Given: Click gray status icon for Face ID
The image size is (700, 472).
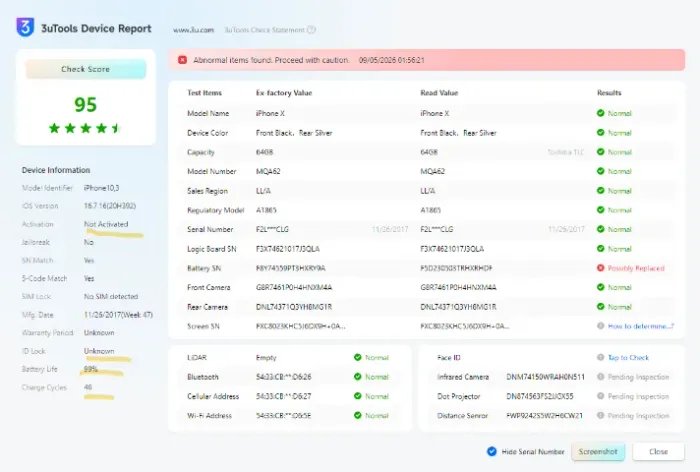Looking at the screenshot, I should pyautogui.click(x=600, y=357).
